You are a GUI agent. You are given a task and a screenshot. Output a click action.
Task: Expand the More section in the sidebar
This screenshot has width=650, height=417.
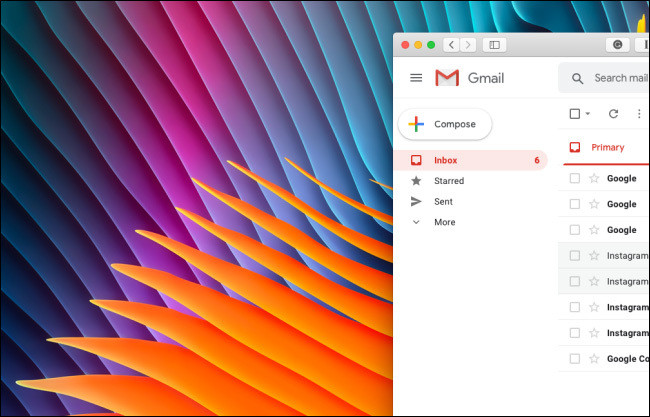(x=444, y=222)
